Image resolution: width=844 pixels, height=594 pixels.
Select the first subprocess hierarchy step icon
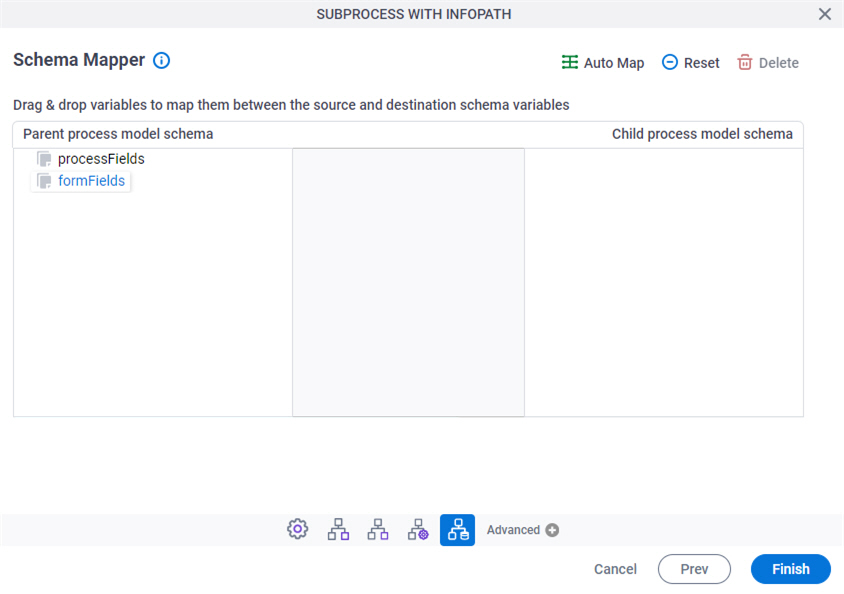pyautogui.click(x=338, y=529)
